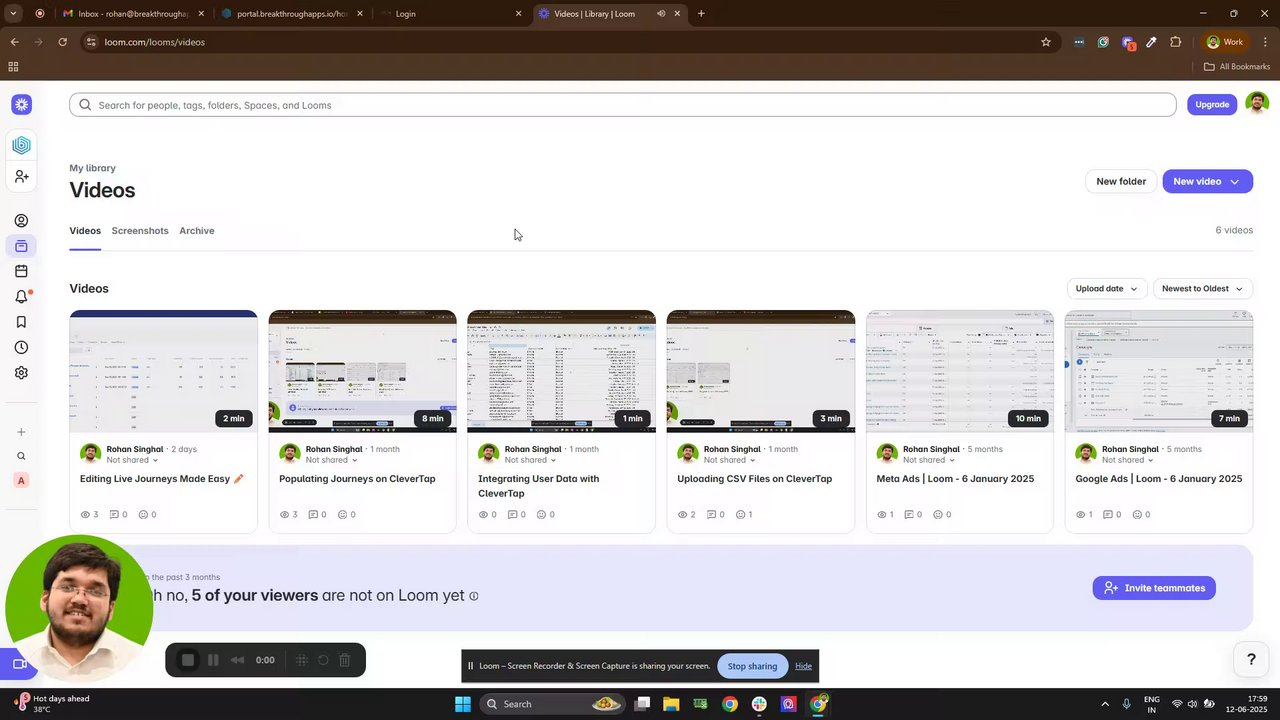Open the browser extensions puzzle icon
Image resolution: width=1280 pixels, height=720 pixels.
click(1175, 42)
